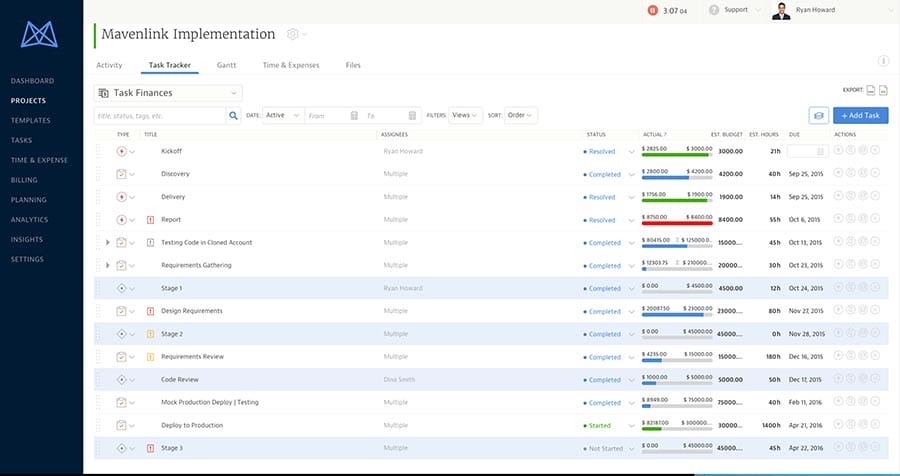Click the Add Task button
The image size is (900, 476).
pos(860,116)
